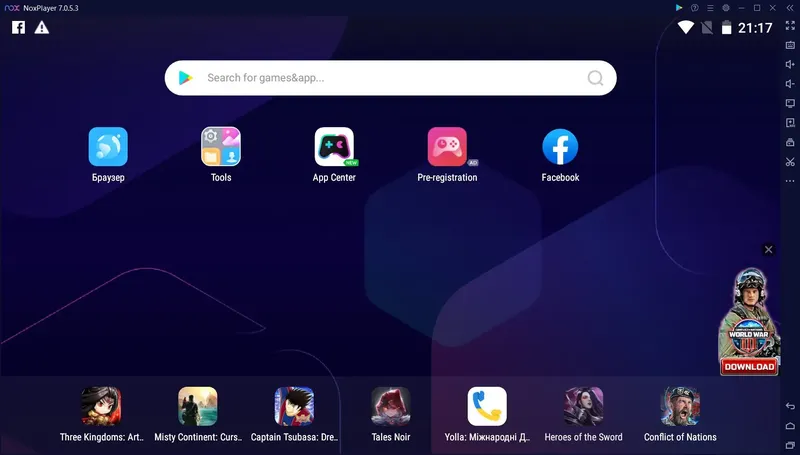Launch Heroes of the Sword icon
This screenshot has height=455, width=800.
(x=584, y=406)
